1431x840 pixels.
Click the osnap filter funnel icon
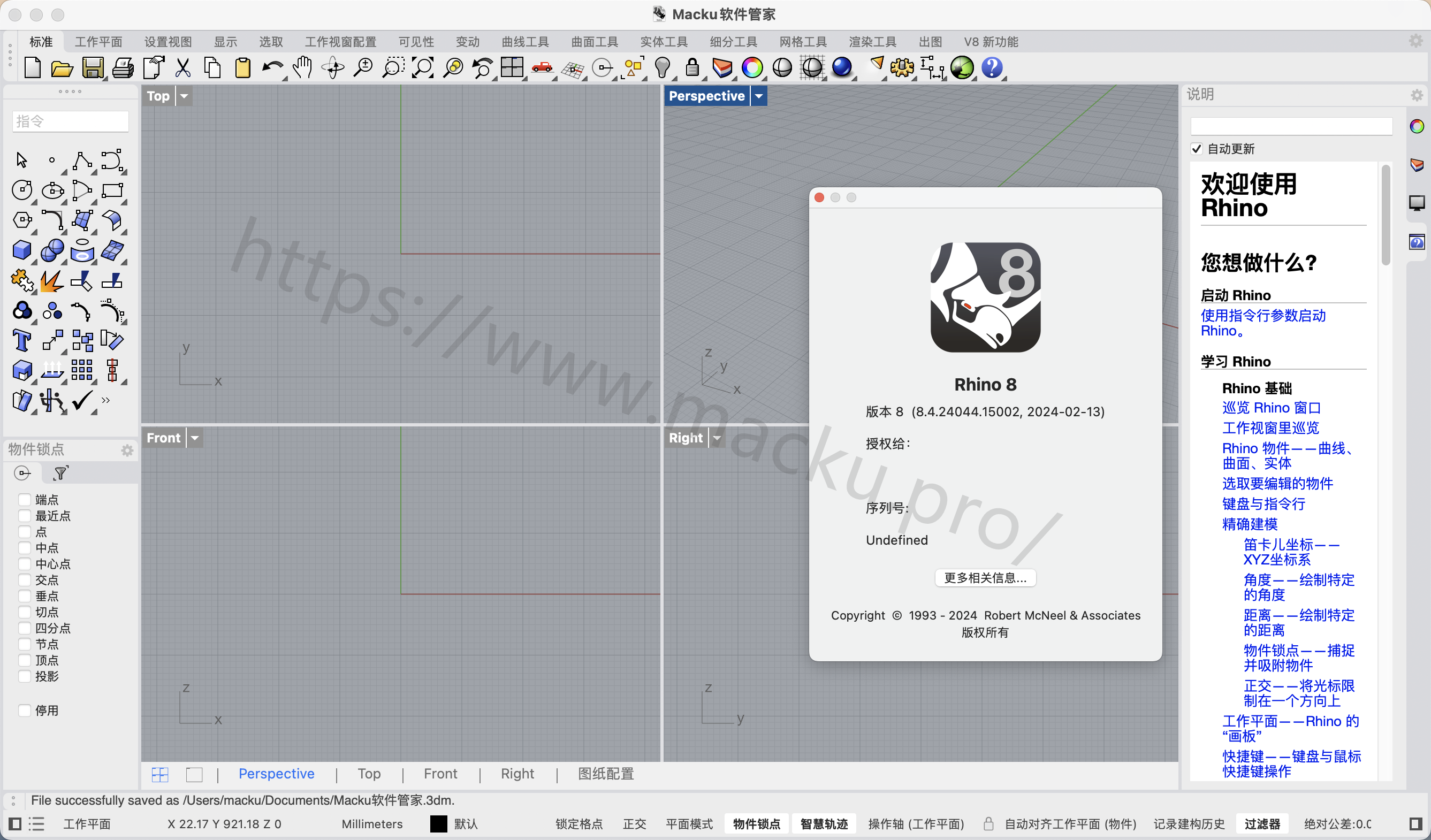(x=60, y=473)
